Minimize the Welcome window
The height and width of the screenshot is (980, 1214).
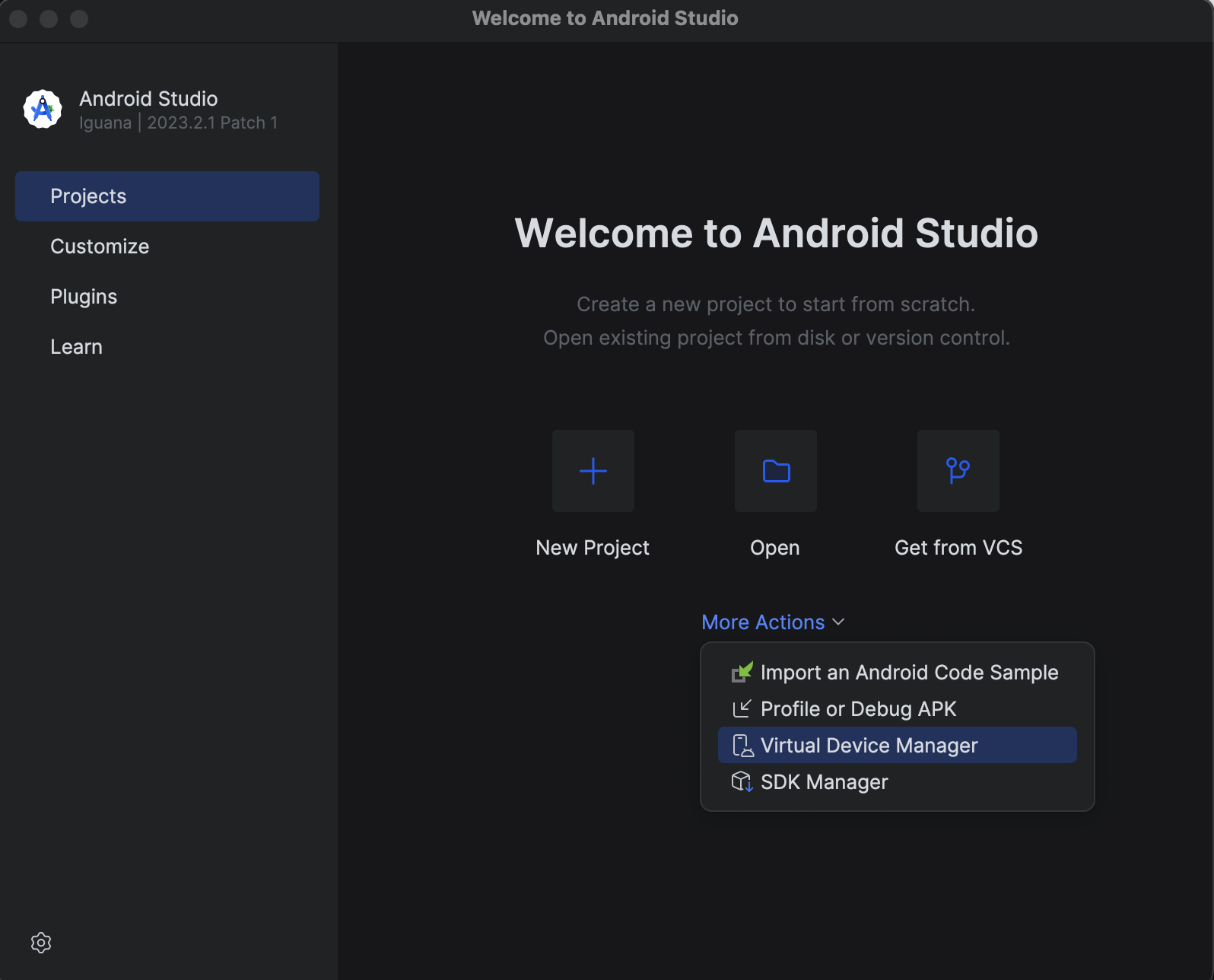[49, 18]
